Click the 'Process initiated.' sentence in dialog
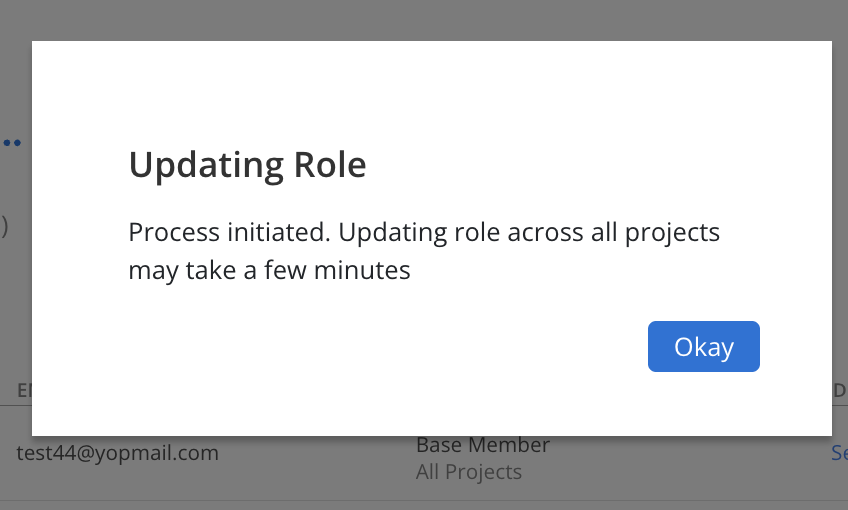The height and width of the screenshot is (510, 848). (229, 233)
